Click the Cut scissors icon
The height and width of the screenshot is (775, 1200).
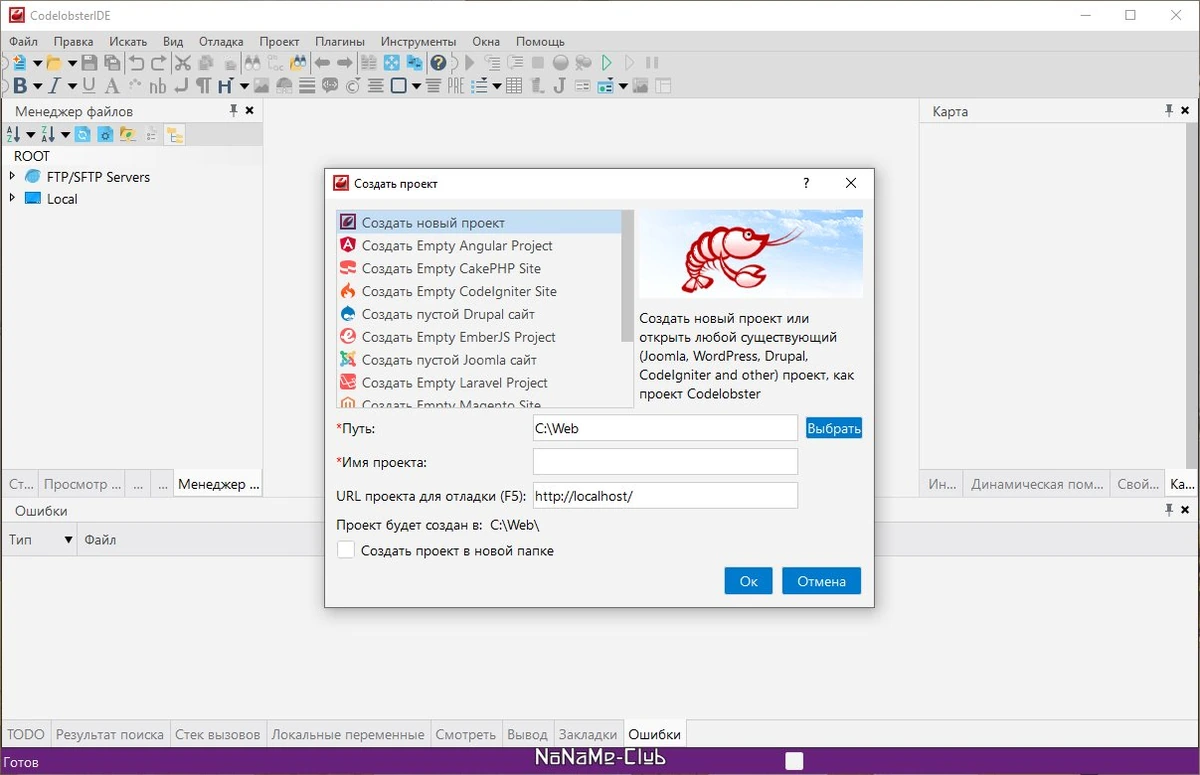pyautogui.click(x=183, y=63)
